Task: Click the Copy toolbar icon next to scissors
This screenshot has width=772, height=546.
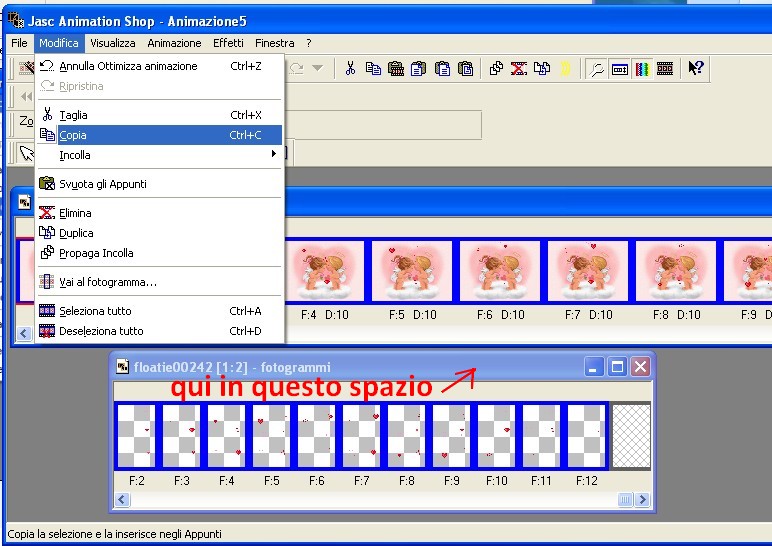Action: [x=373, y=68]
